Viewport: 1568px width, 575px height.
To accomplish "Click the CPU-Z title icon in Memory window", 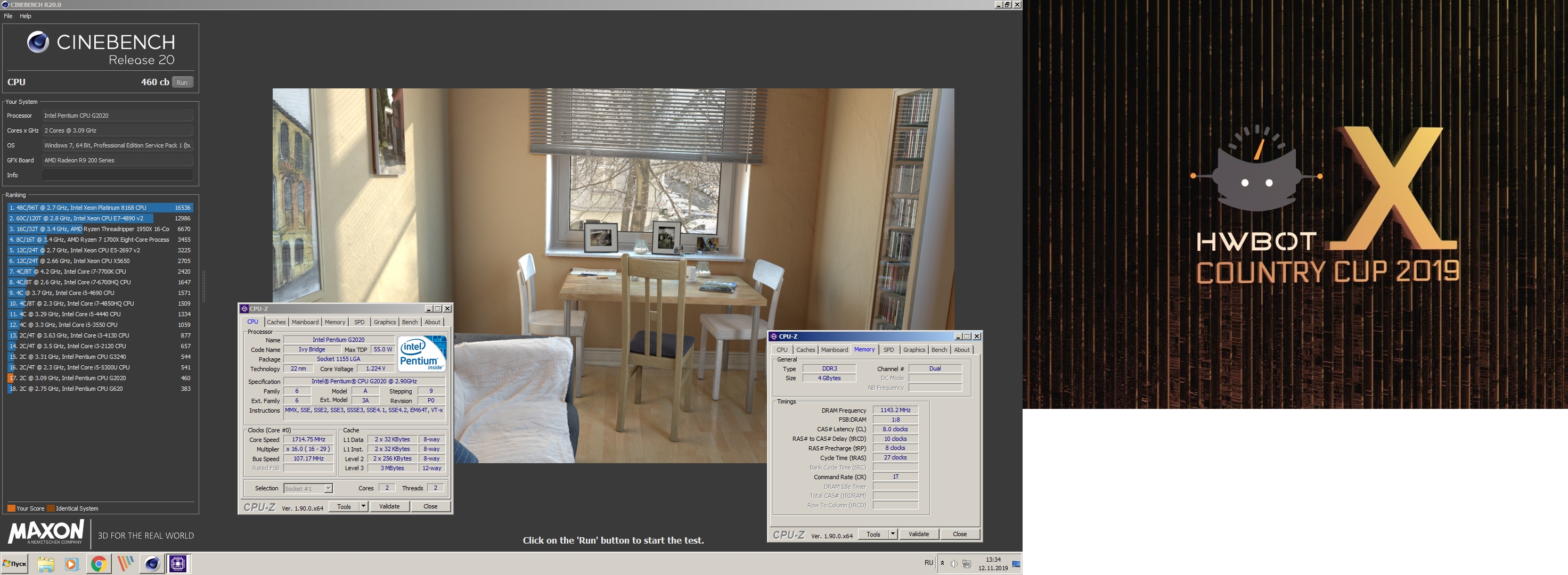I will (774, 336).
